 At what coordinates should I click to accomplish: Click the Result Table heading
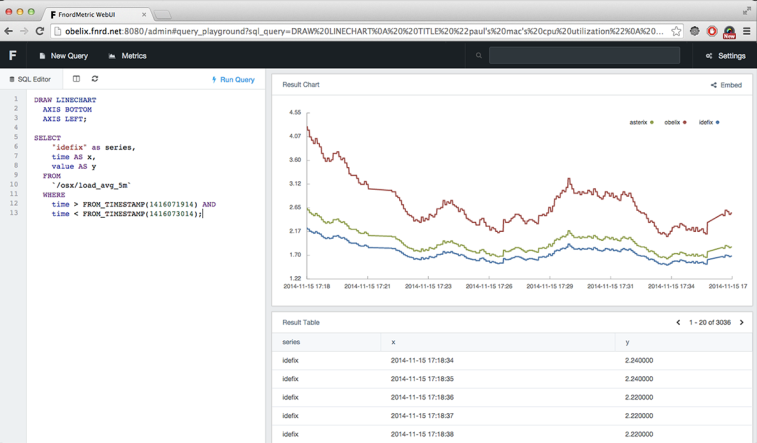(301, 322)
